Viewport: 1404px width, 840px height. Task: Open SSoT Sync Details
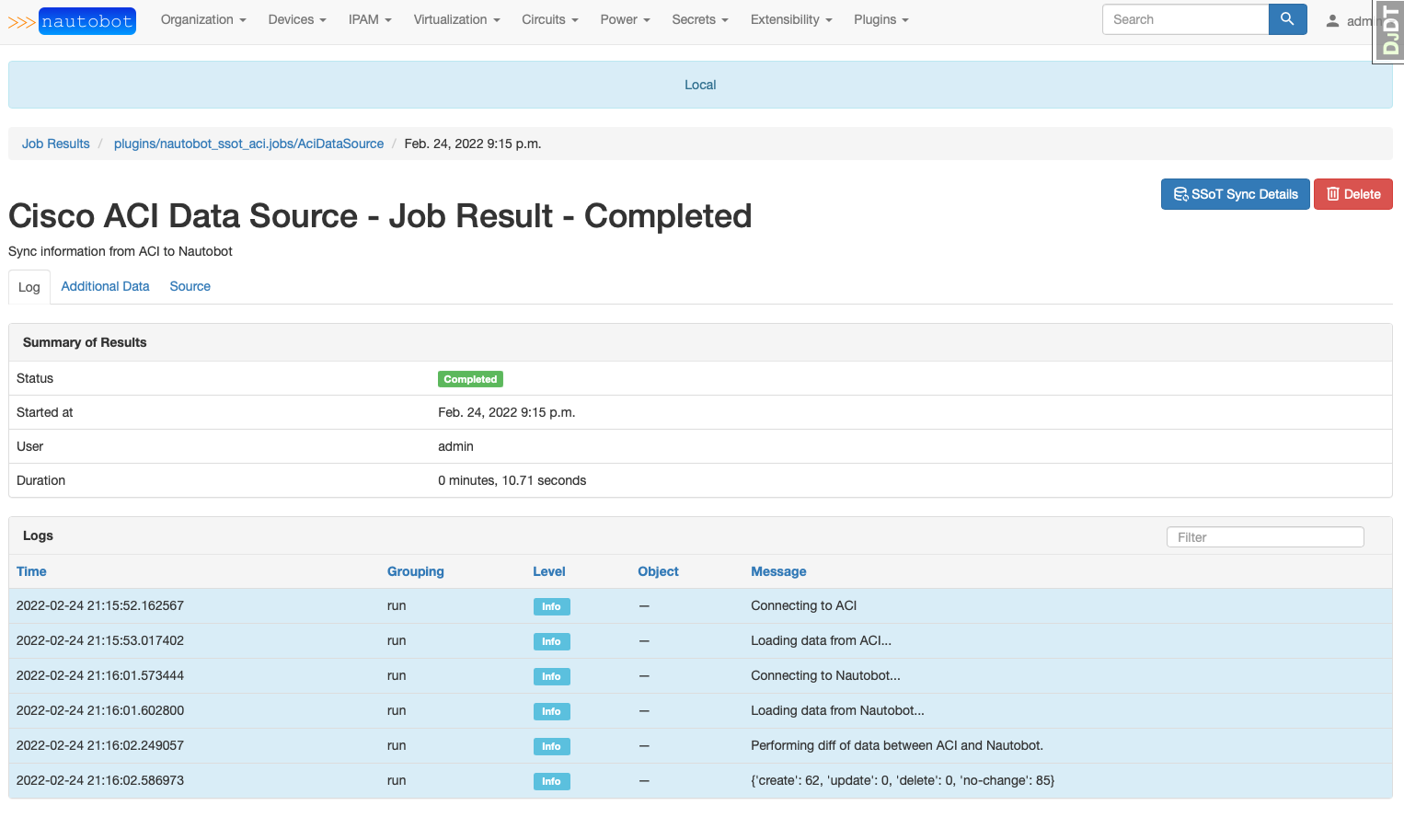tap(1235, 194)
